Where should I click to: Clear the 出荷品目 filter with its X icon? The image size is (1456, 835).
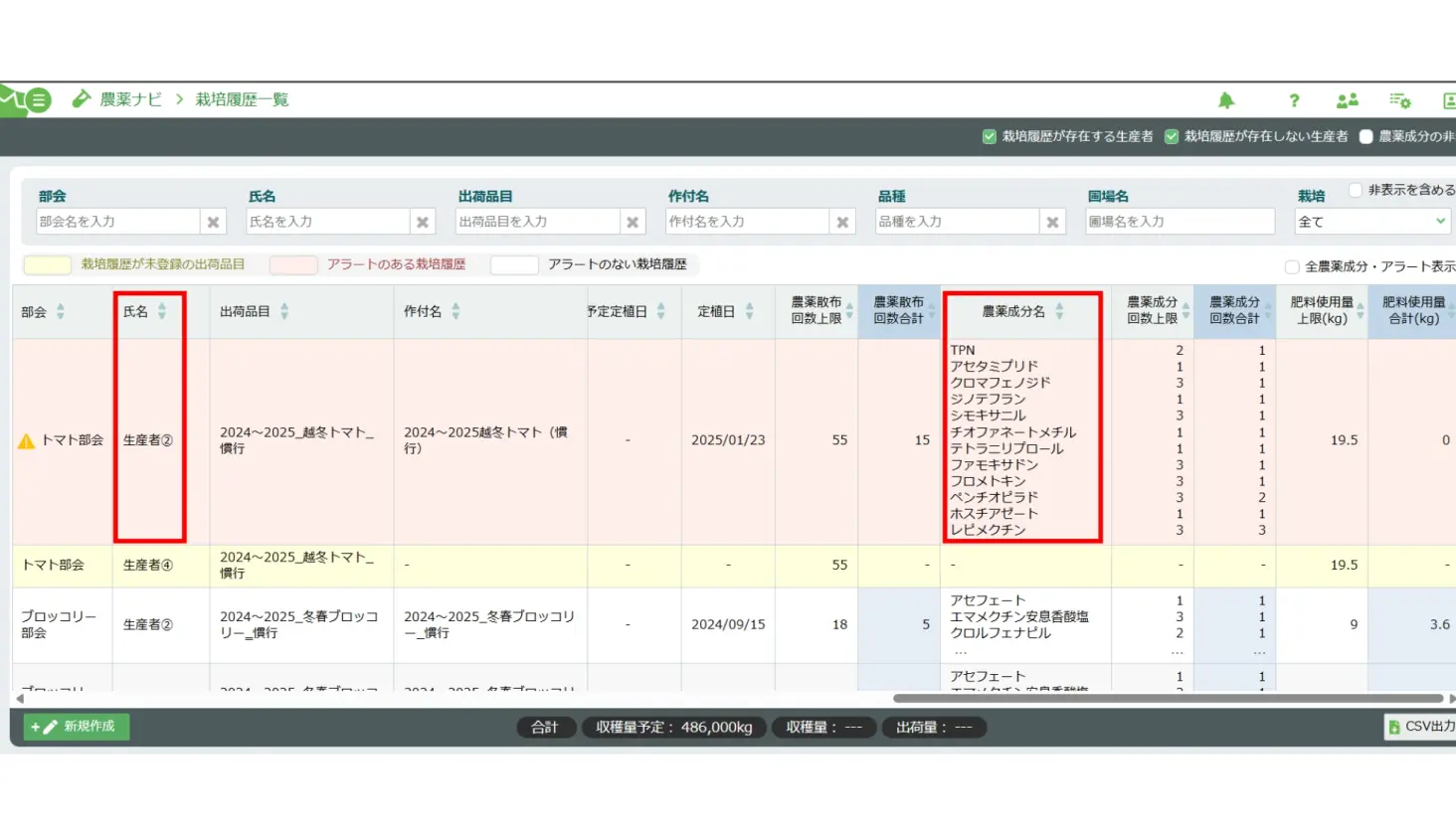633,223
